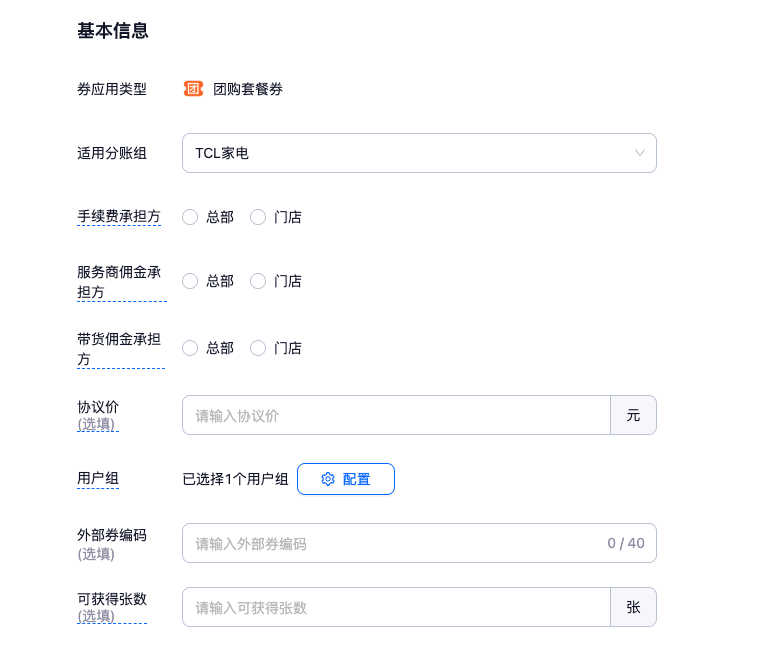Click the 元 unit suffix of 协议价
This screenshot has height=650, width=770.
coord(633,415)
